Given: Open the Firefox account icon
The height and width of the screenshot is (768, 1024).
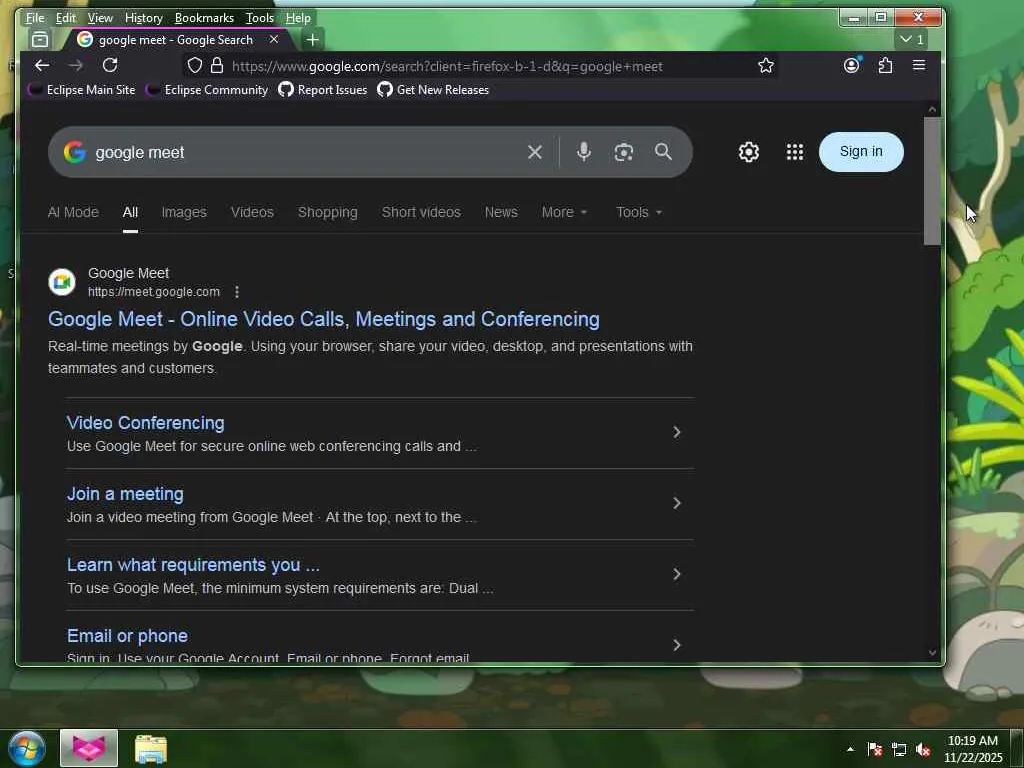Looking at the screenshot, I should pos(852,65).
